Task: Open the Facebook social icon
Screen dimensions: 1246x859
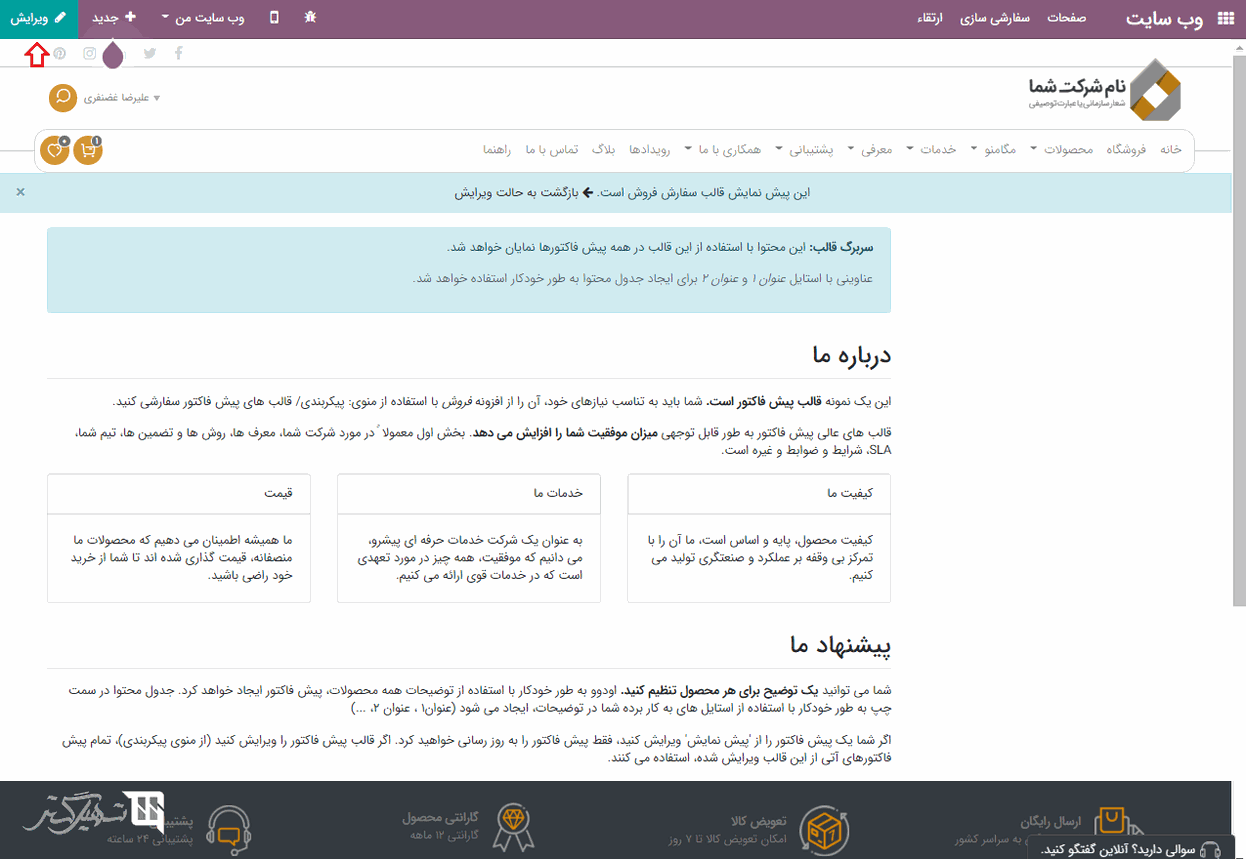Action: 179,53
